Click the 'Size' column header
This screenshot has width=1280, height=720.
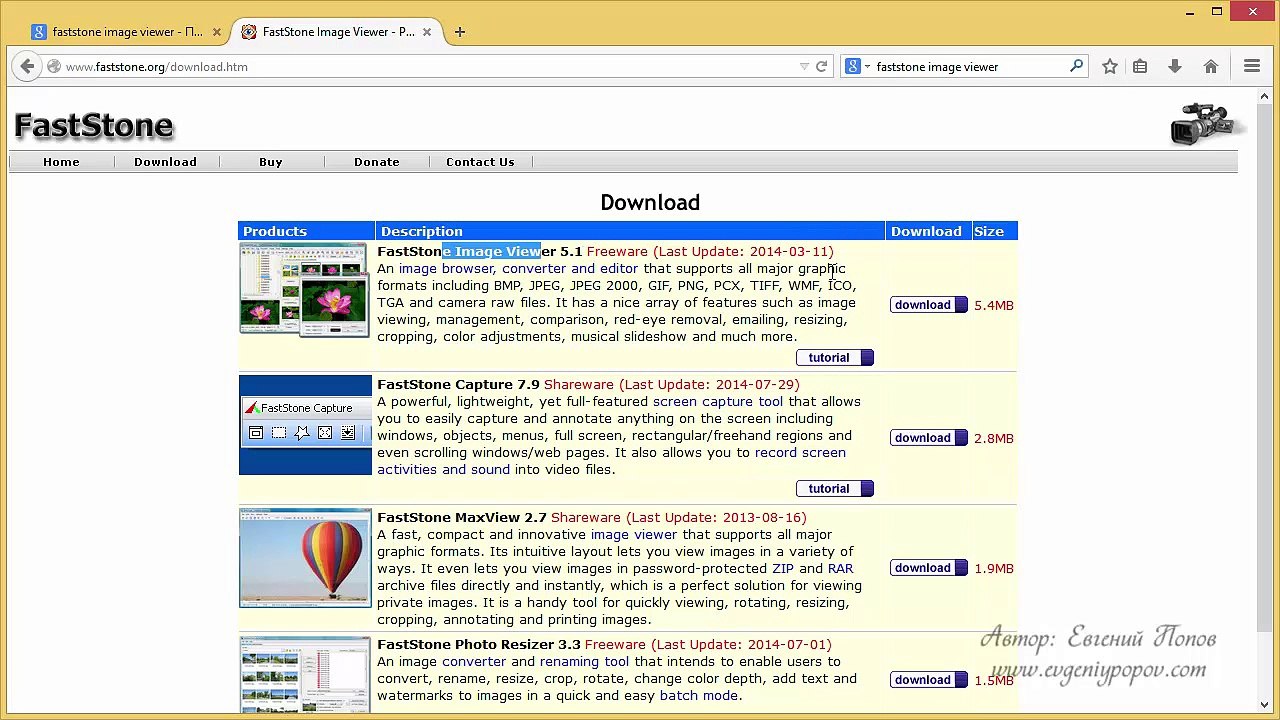click(x=989, y=232)
